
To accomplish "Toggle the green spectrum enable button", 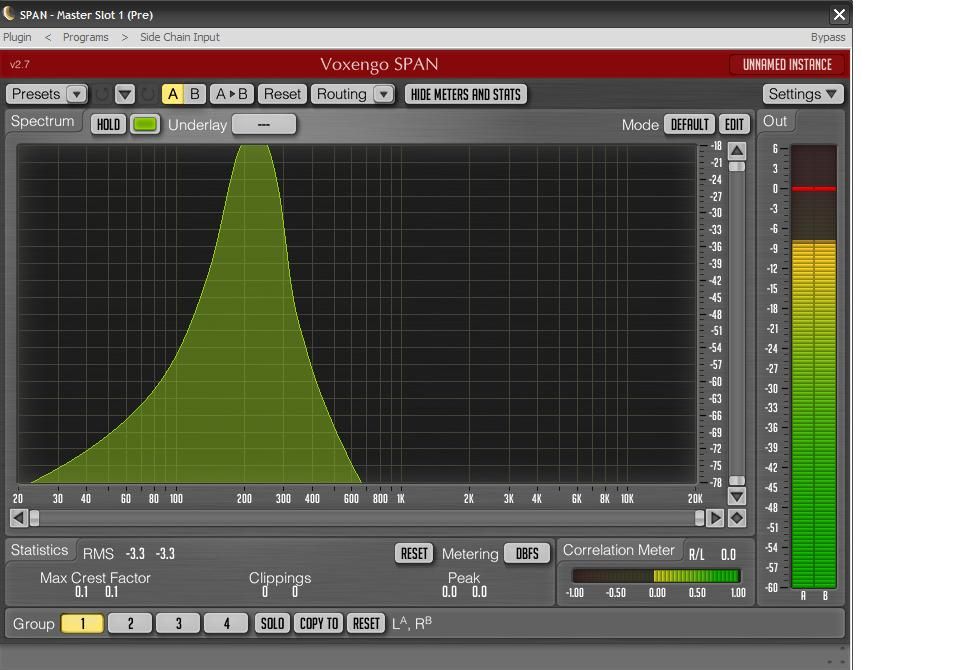I will [x=144, y=124].
